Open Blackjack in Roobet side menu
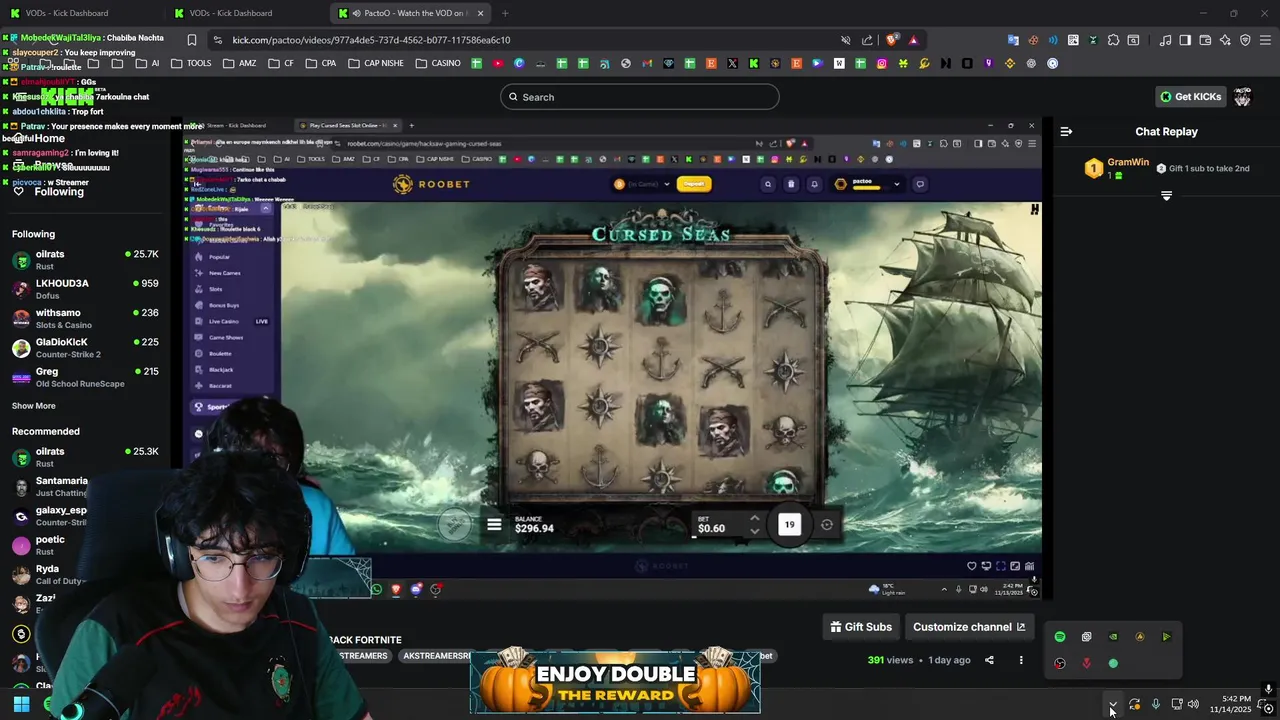1280x720 pixels. (x=220, y=370)
